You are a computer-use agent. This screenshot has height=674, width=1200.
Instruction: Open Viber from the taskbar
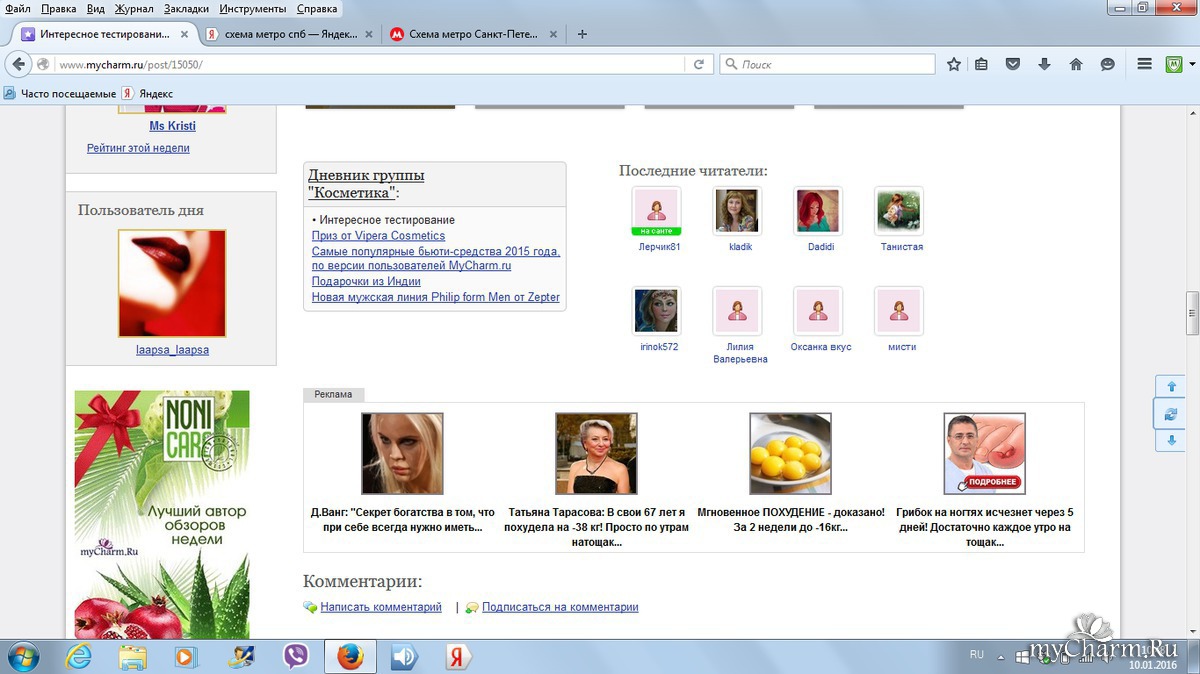(x=296, y=656)
